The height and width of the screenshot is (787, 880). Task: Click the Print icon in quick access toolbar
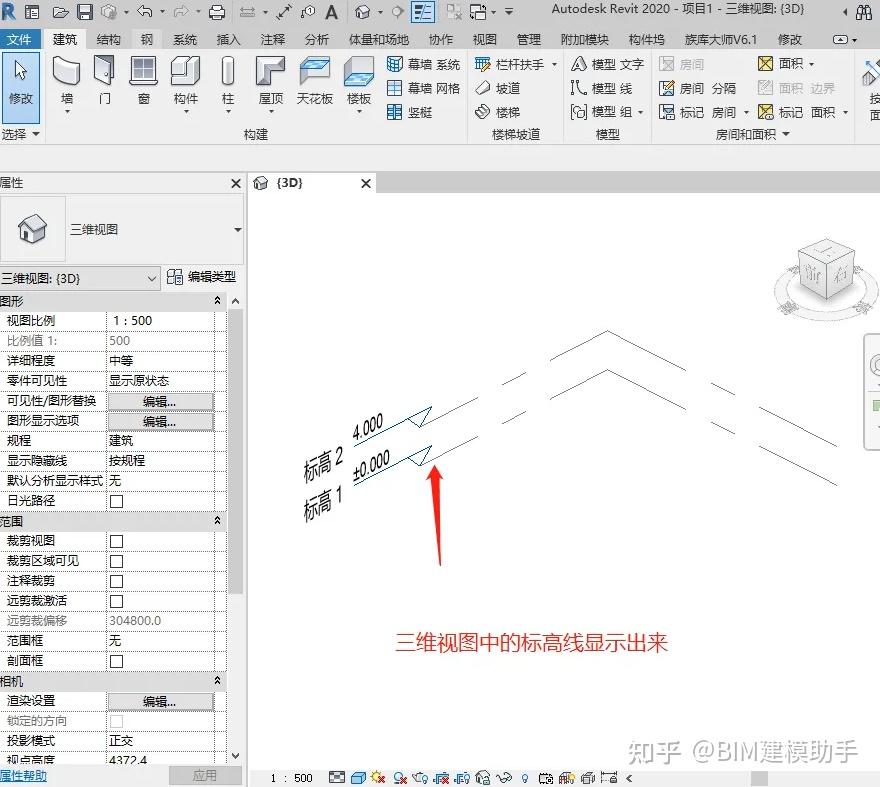tap(217, 11)
